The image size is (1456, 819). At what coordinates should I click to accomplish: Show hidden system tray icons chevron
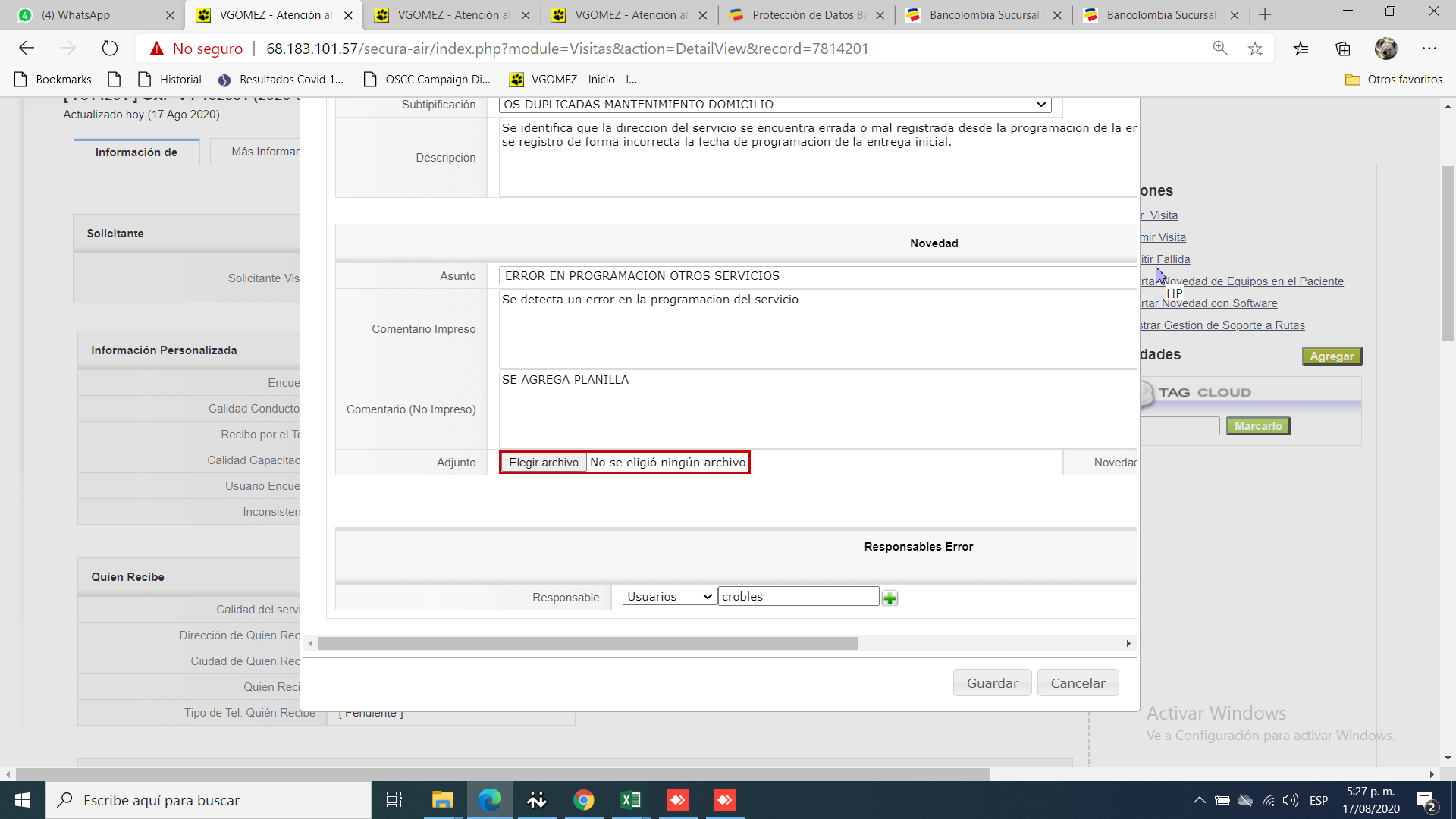click(1199, 800)
